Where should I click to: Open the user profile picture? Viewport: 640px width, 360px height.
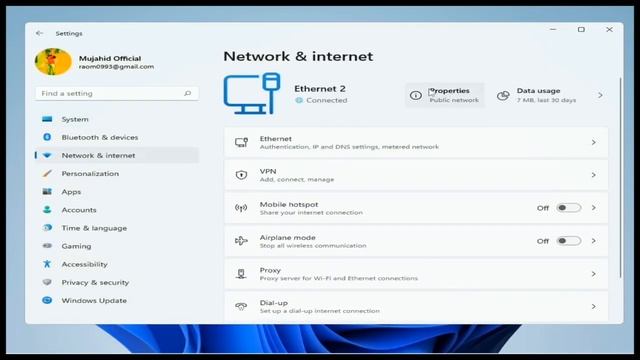53,62
